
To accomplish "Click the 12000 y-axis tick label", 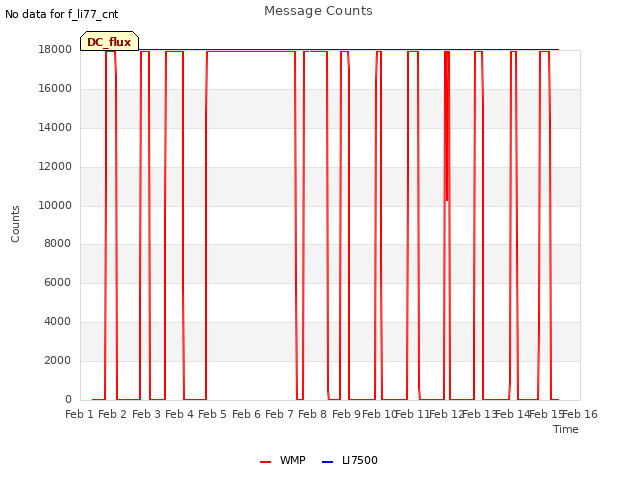I will coord(55,167).
